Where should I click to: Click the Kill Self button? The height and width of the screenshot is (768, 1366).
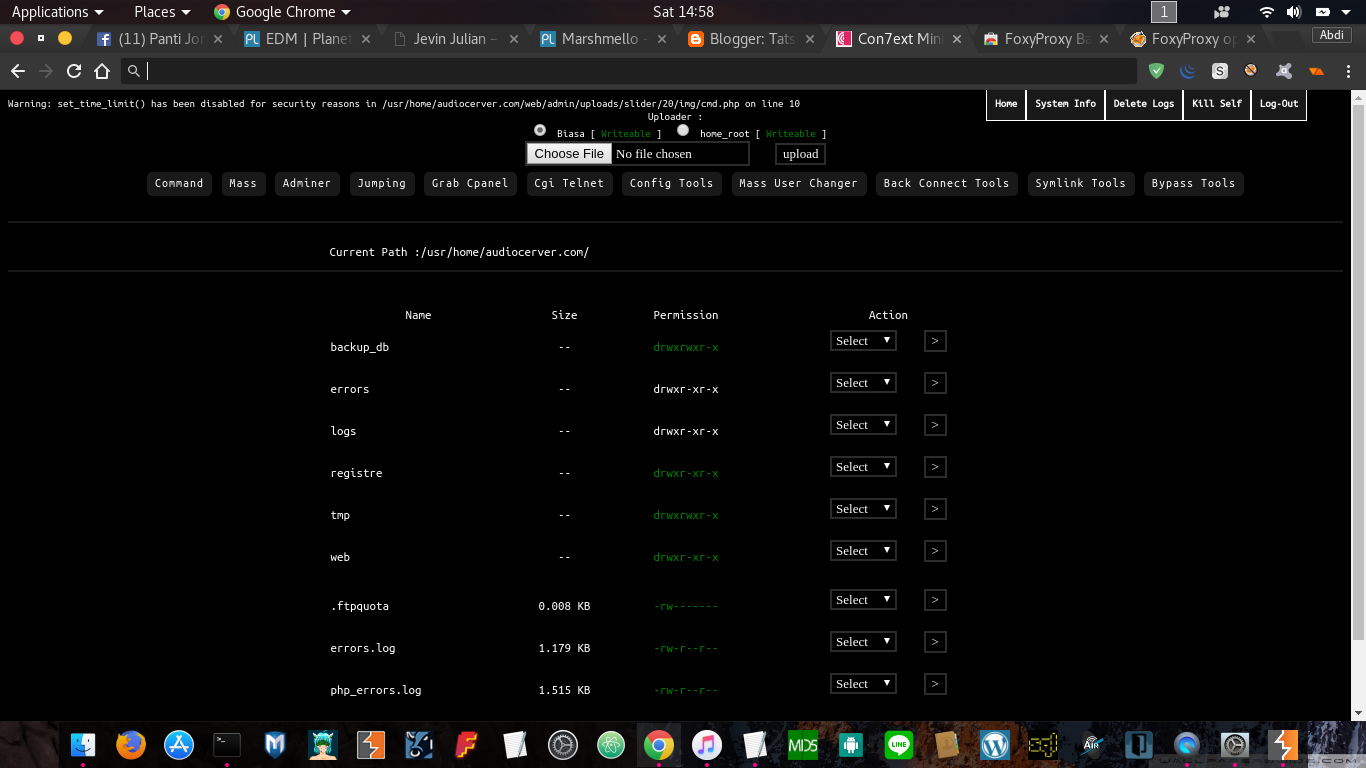1217,104
